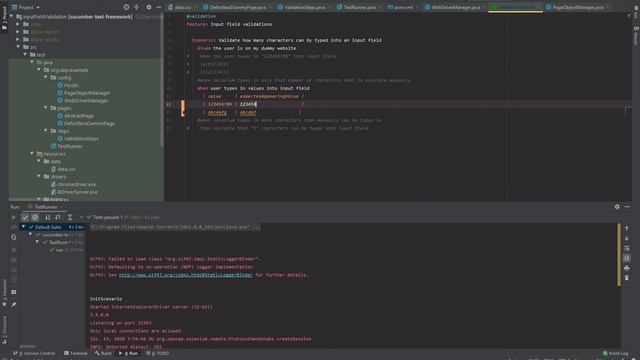Screen dimensions: 640x360
Task: Open the Version Control tool window
Action: tap(34, 353)
